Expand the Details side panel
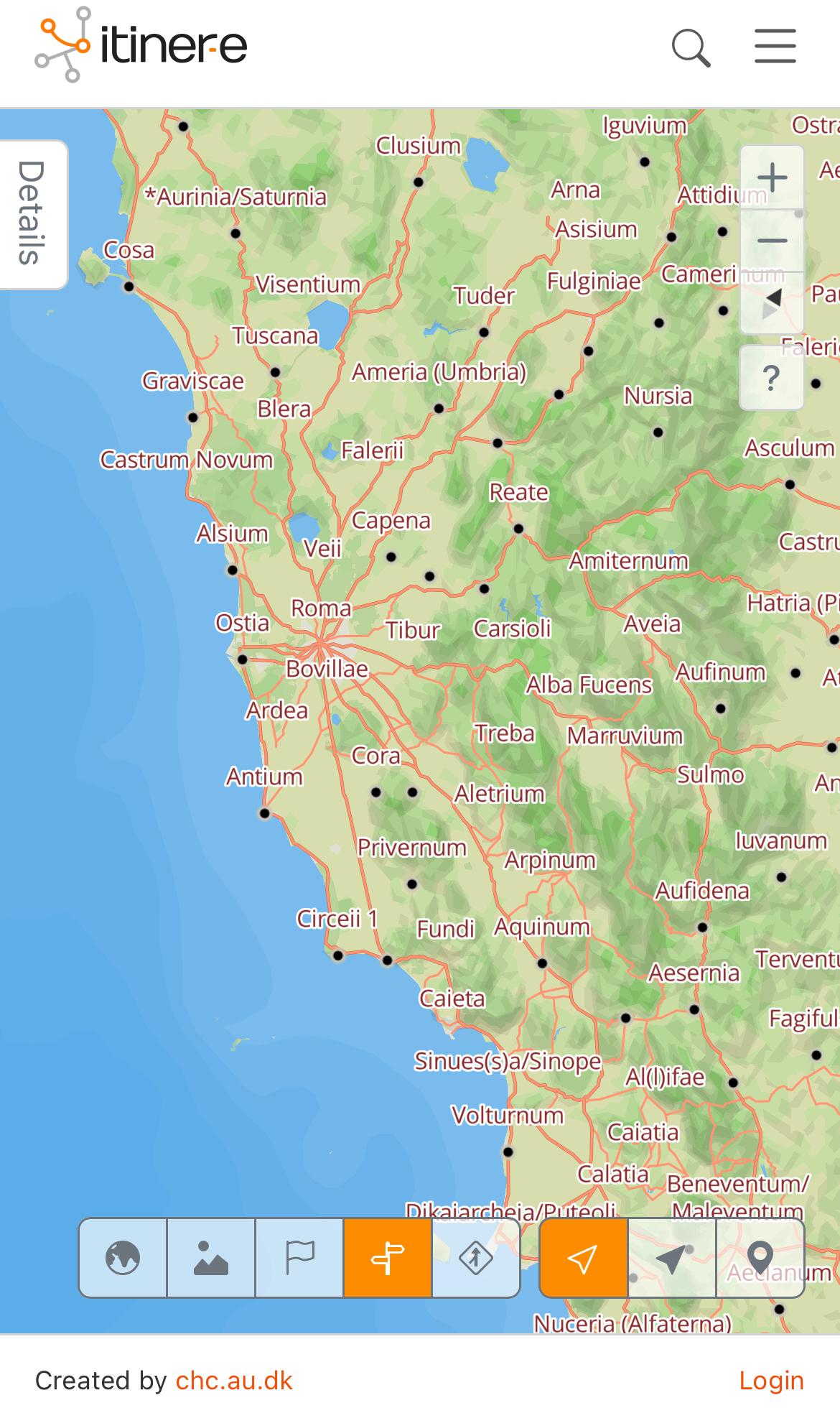840x1408 pixels. click(x=32, y=213)
